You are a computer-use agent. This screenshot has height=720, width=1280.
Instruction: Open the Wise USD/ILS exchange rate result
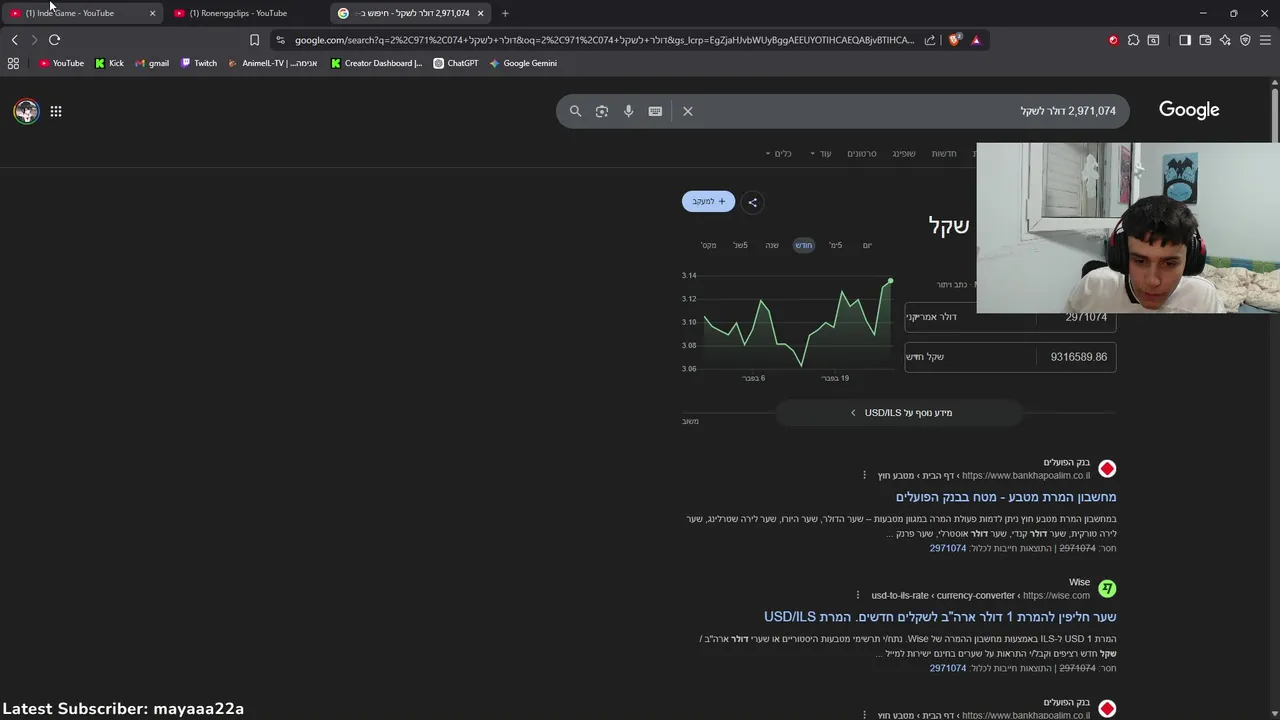940,617
